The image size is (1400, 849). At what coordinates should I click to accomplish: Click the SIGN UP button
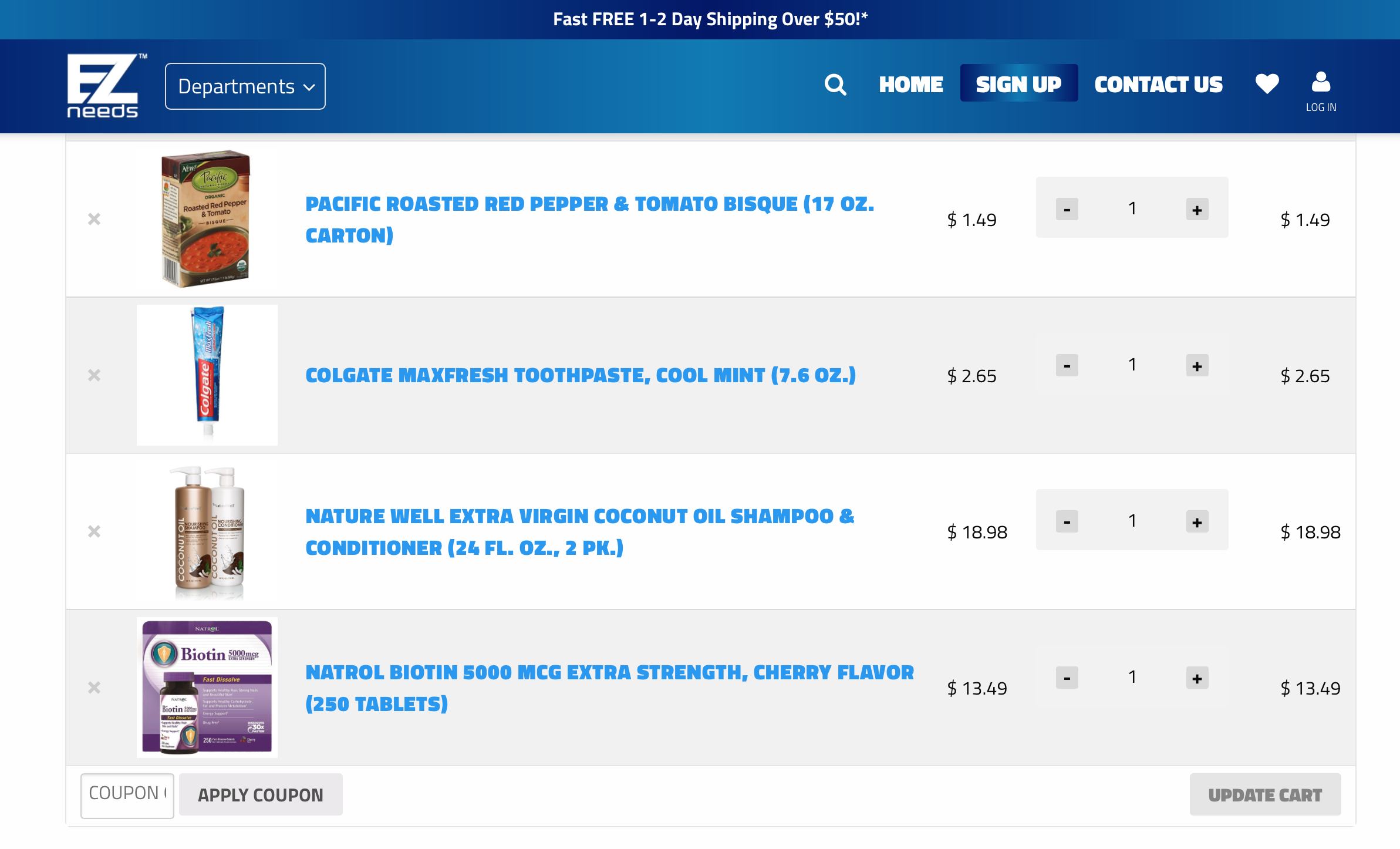tap(1018, 83)
